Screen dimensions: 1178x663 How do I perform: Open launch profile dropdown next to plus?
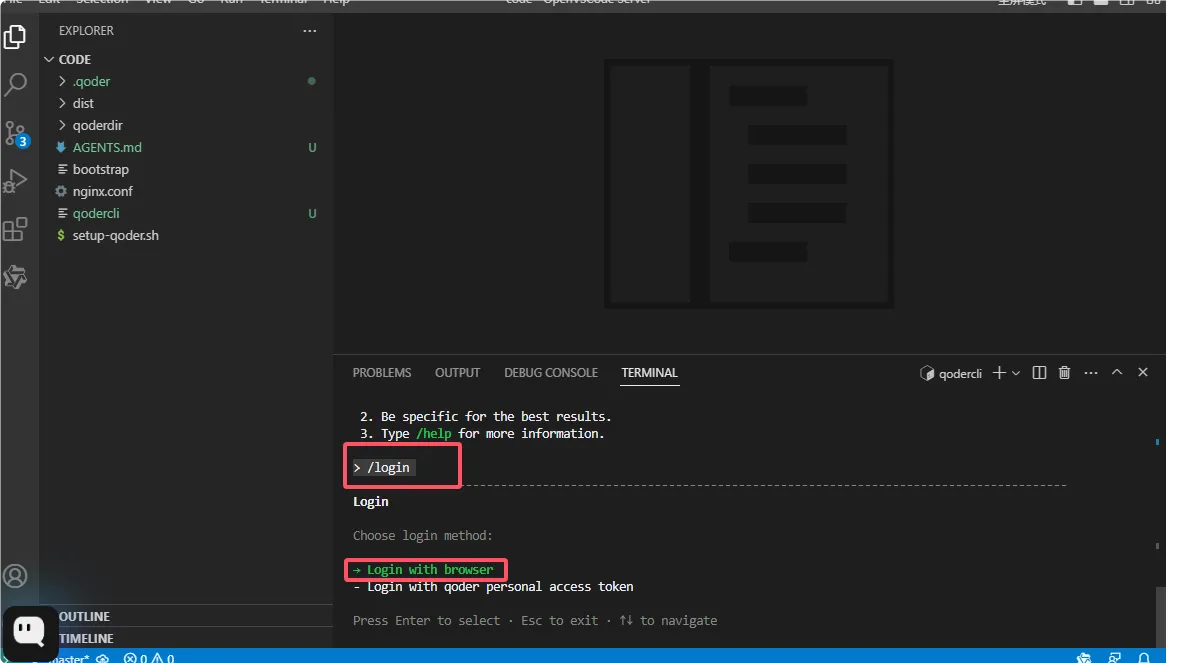(x=1016, y=374)
